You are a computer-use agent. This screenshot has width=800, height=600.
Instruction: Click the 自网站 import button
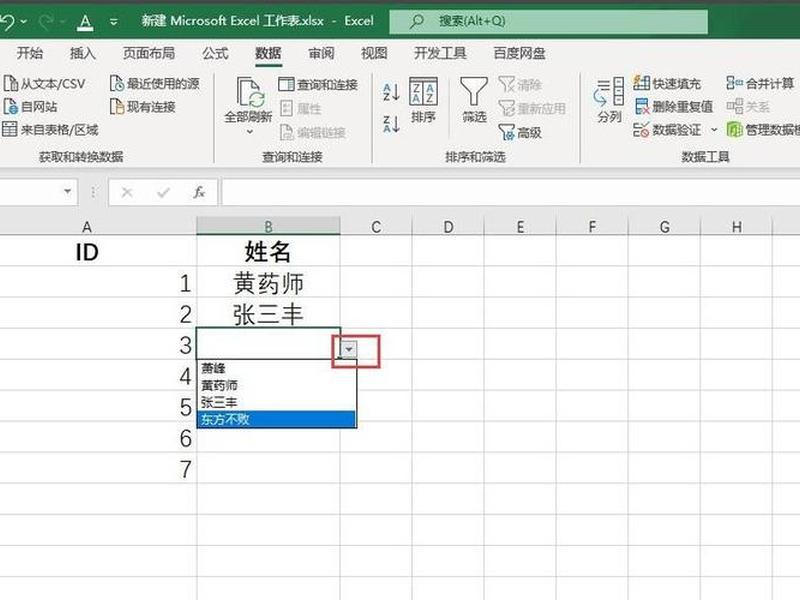[x=30, y=107]
